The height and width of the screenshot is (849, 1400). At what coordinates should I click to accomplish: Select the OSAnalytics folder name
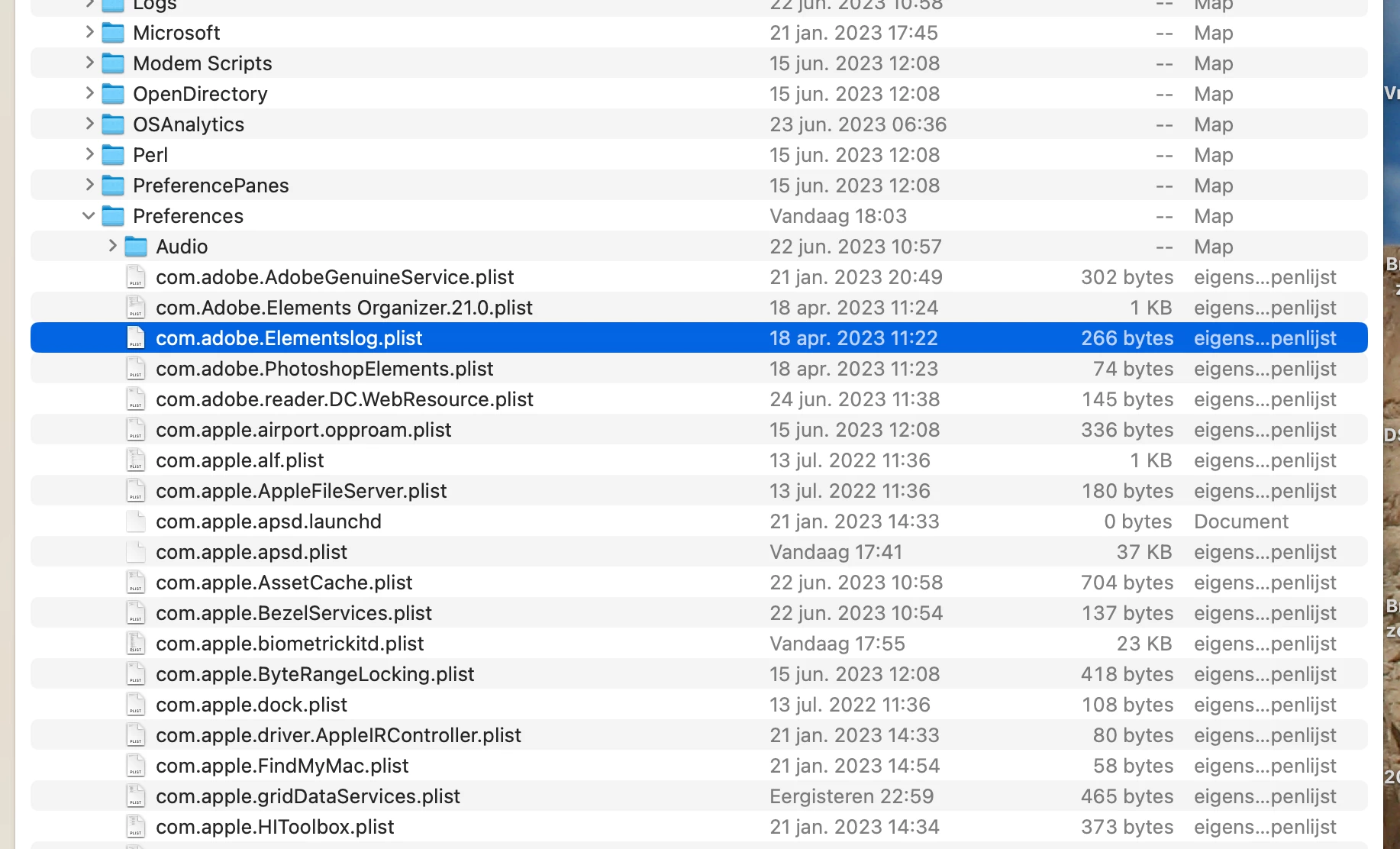click(189, 124)
